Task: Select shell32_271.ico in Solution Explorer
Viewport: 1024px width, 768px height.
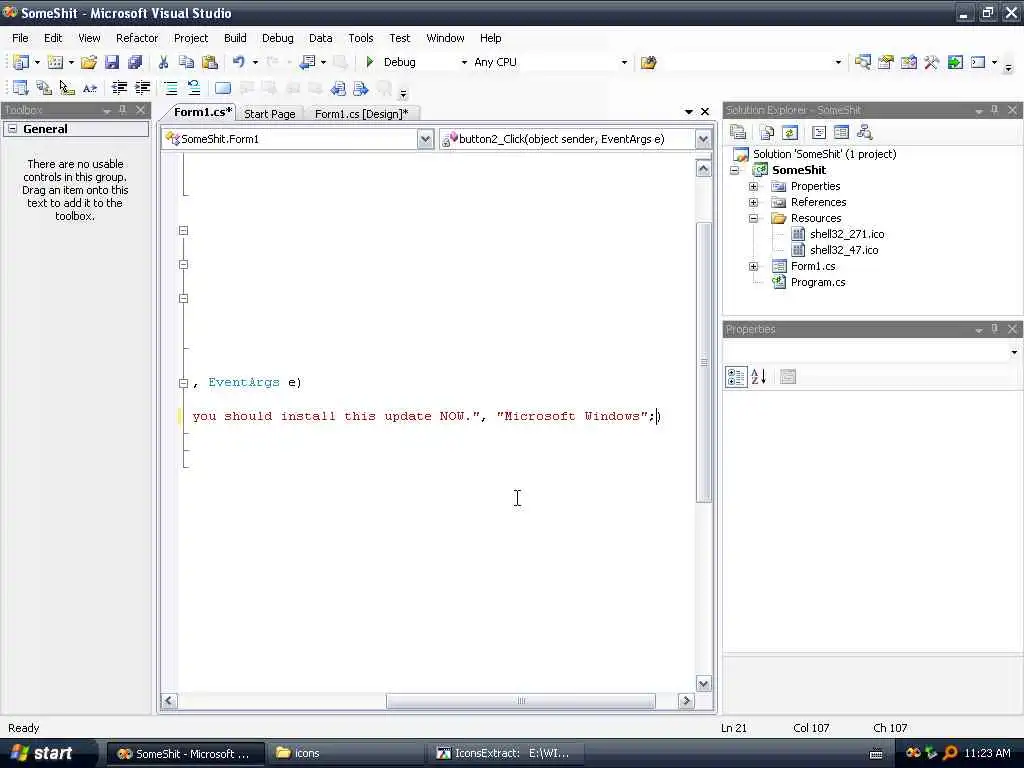Action: 847,234
